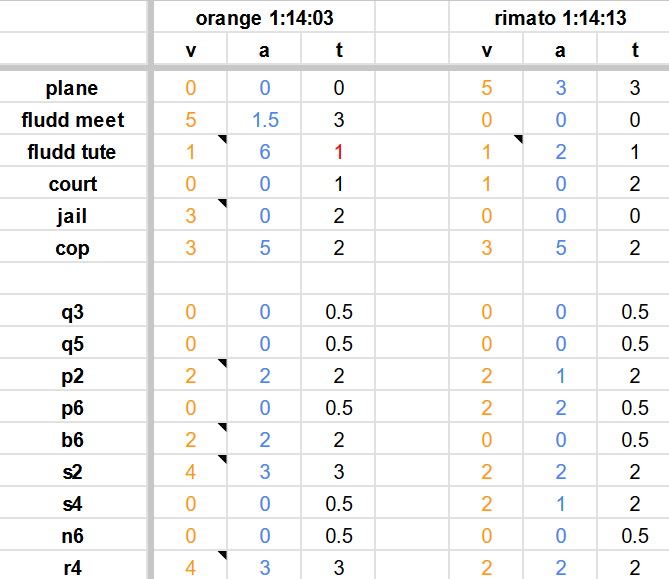Screen dimensions: 669x579
Task: Select the "r4" row label cell
Action: tap(73, 568)
